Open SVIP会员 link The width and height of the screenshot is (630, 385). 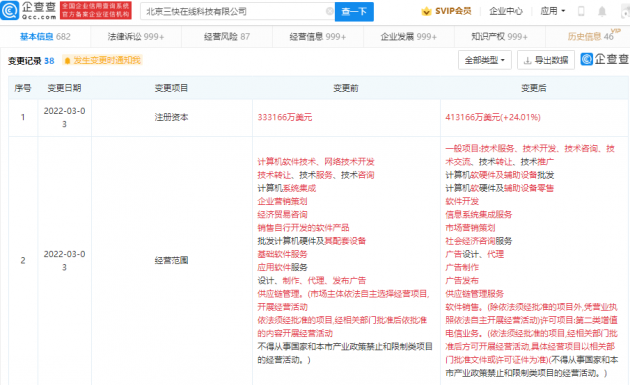[453, 11]
